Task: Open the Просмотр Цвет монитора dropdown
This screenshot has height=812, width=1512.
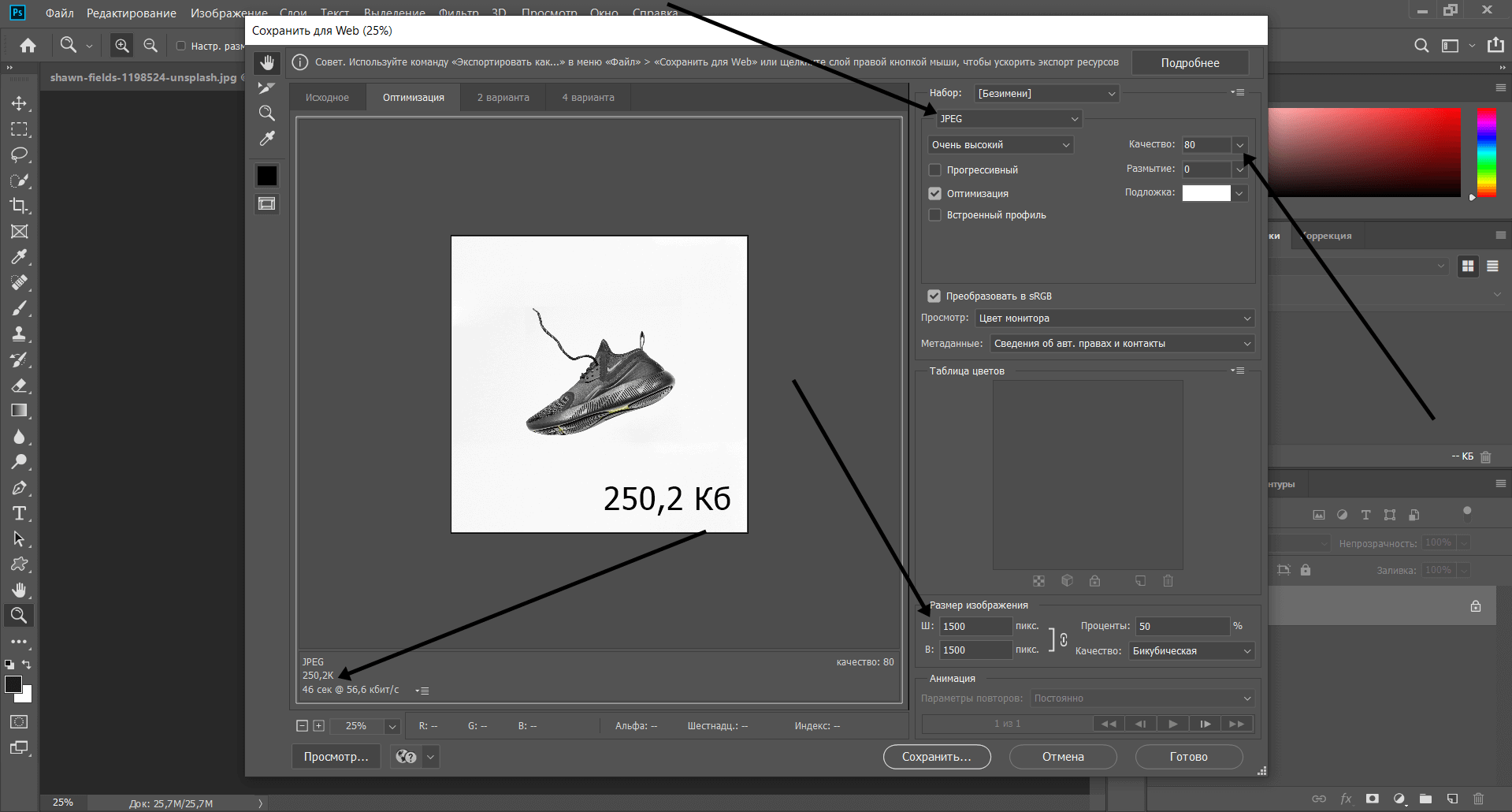Action: click(1115, 318)
